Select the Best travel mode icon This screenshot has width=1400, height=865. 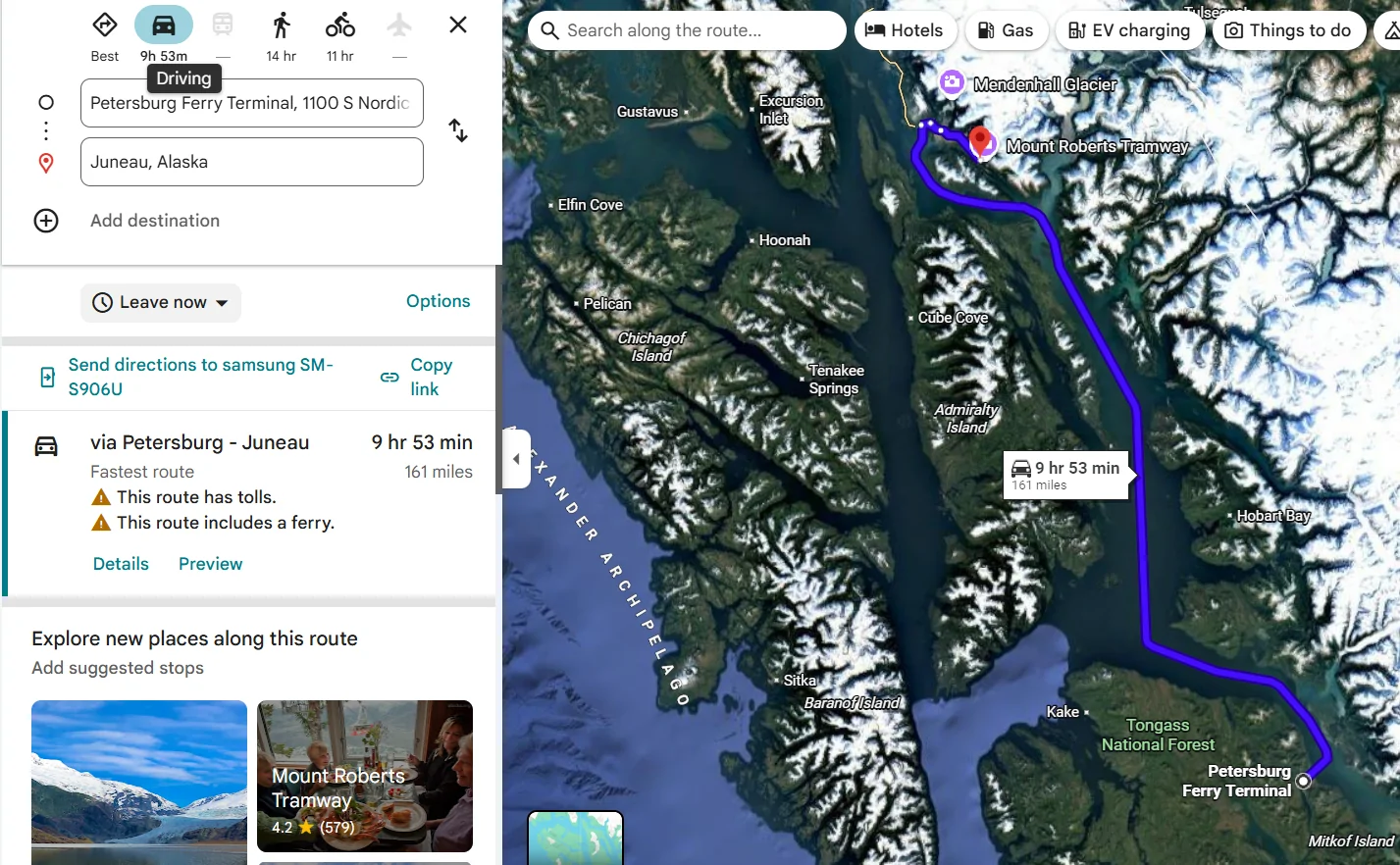(x=105, y=25)
